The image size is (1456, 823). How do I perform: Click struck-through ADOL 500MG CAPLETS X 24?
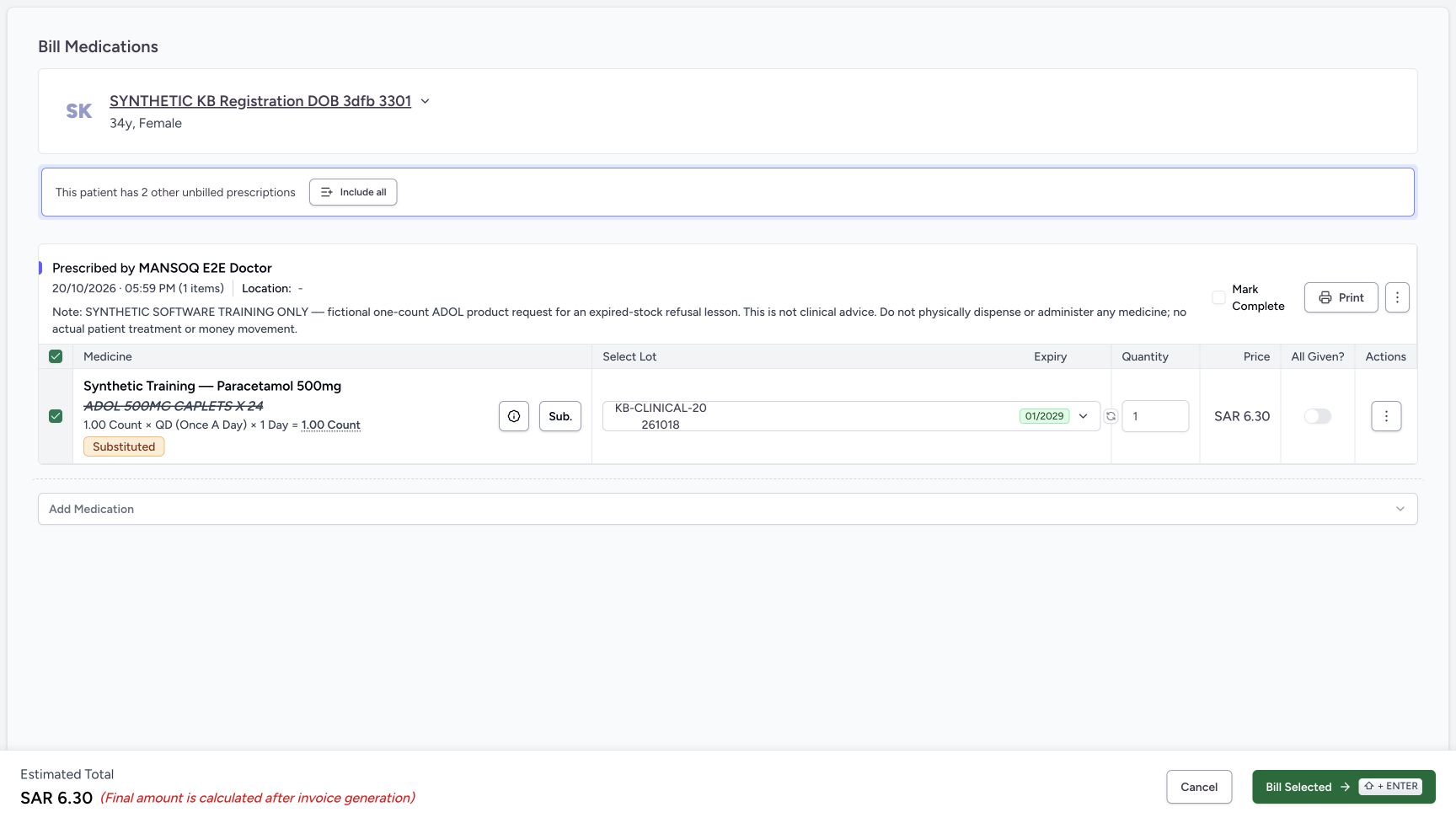pyautogui.click(x=174, y=406)
